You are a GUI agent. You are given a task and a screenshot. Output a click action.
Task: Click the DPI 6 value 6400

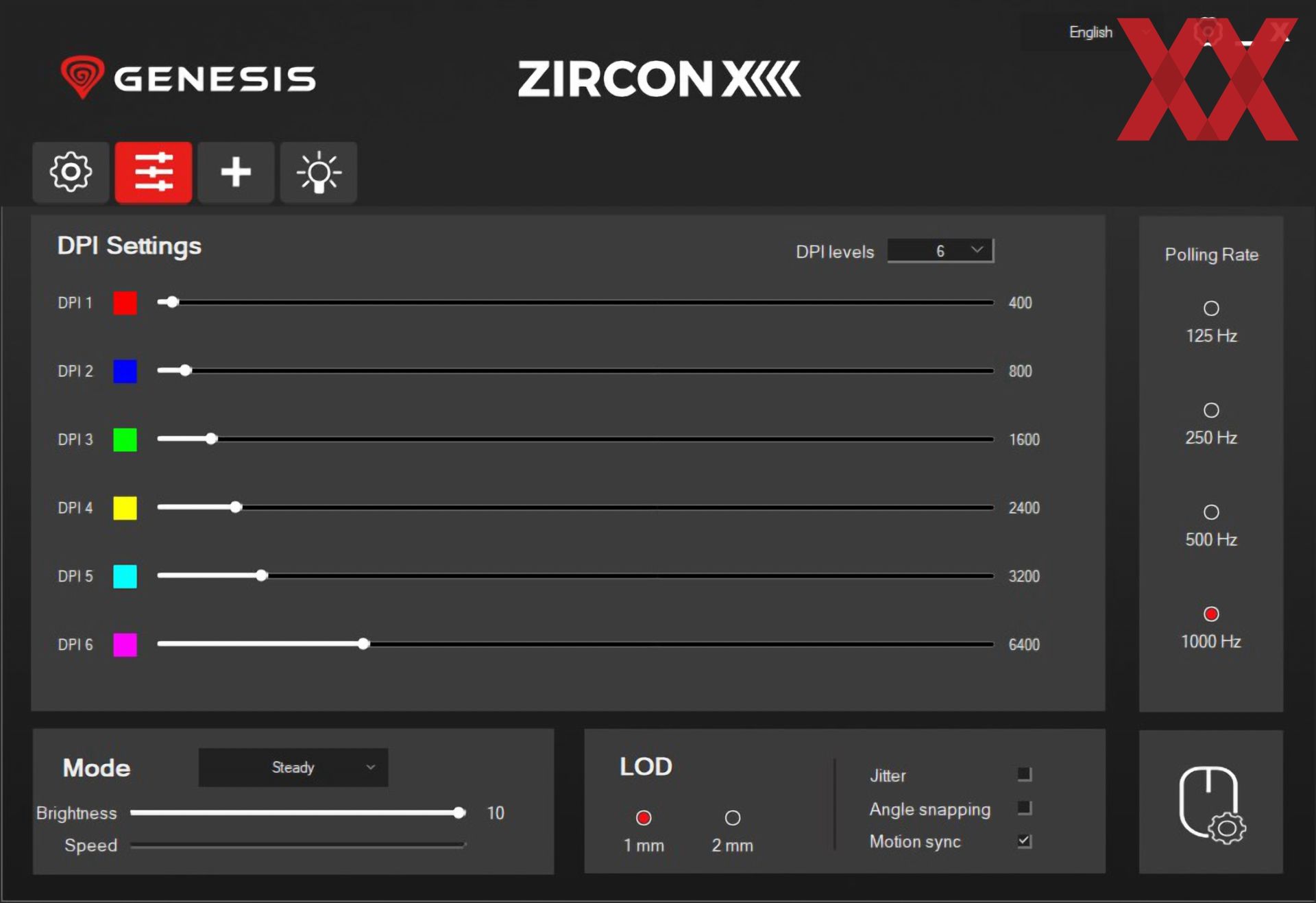pyautogui.click(x=1024, y=645)
